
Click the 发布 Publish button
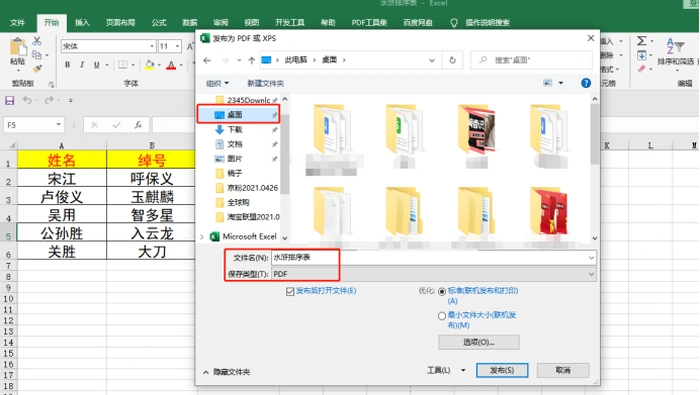point(502,370)
